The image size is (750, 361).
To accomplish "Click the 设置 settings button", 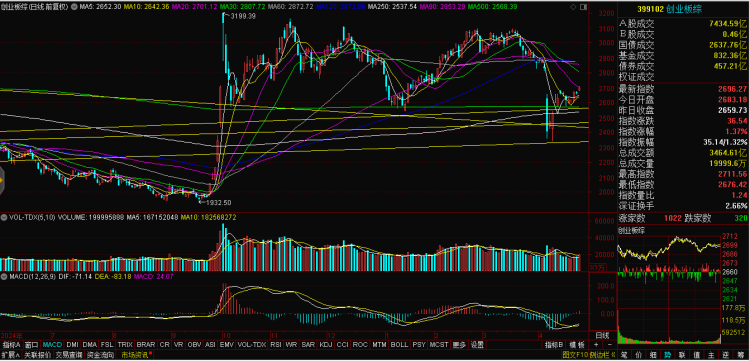I will (476, 345).
